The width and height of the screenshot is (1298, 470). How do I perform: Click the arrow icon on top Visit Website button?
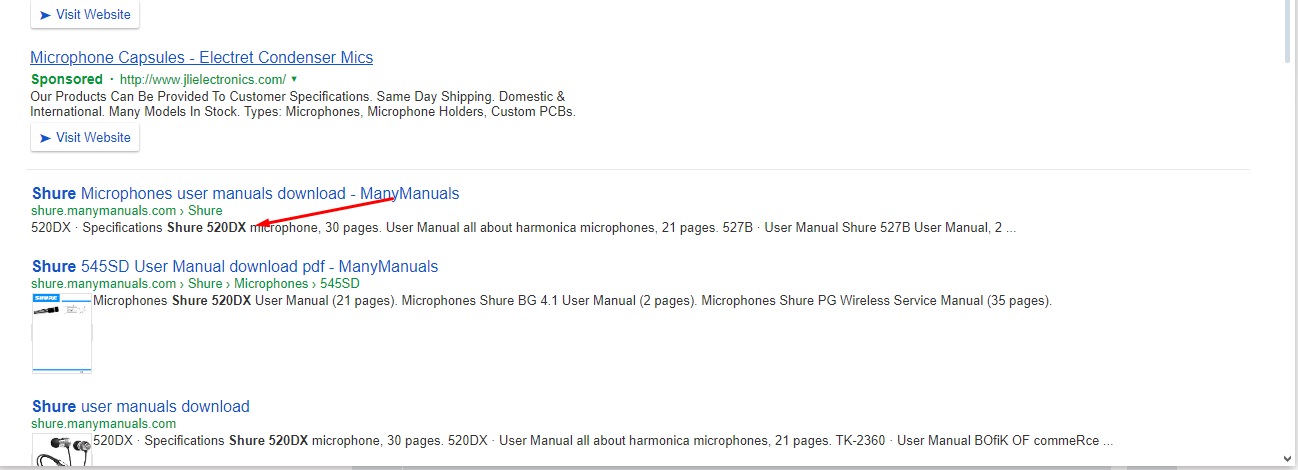tap(45, 15)
